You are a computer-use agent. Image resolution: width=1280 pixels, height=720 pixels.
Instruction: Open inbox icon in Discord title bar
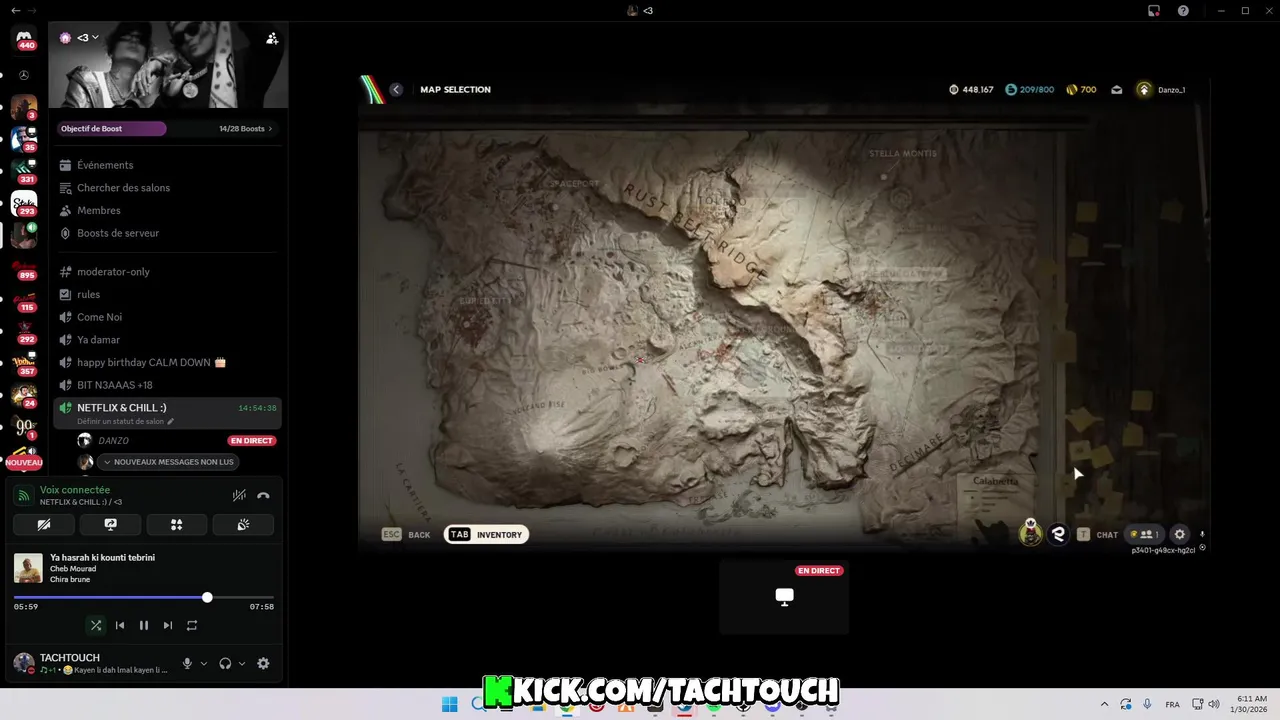[x=1153, y=10]
